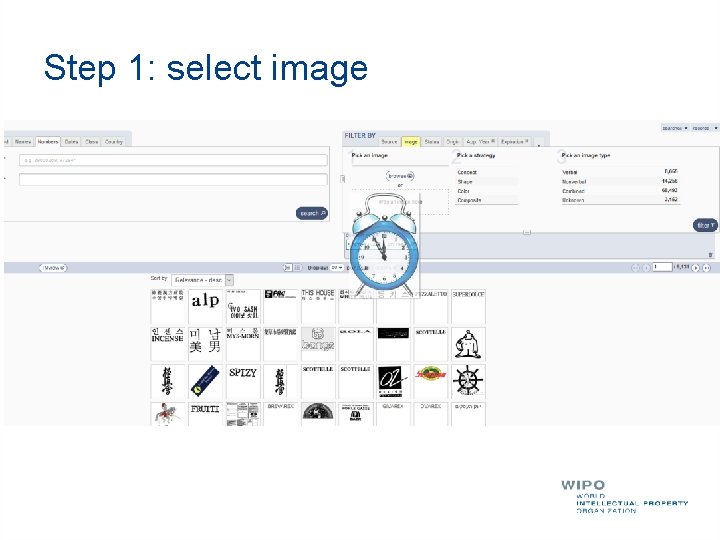Choose the Shape strategy
Image resolution: width=720 pixels, height=540 pixels.
point(487,182)
